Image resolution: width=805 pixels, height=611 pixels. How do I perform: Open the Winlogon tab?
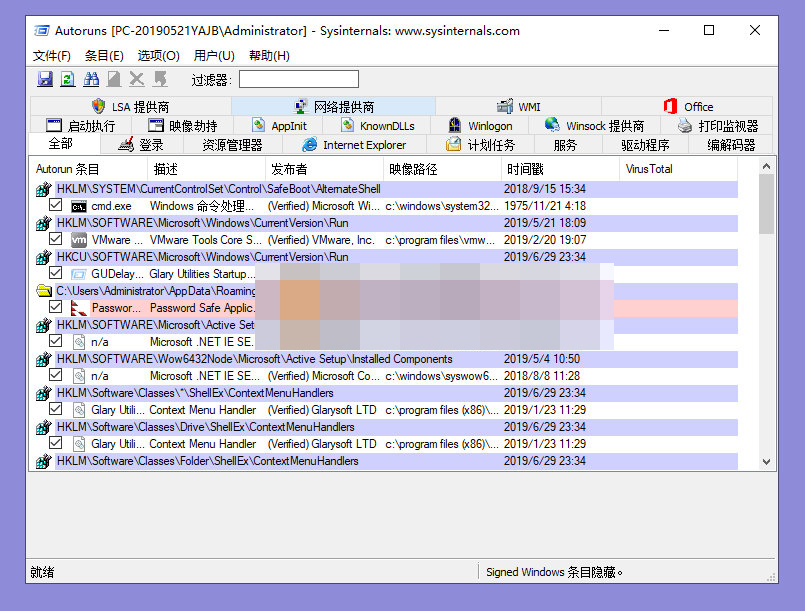tap(480, 126)
